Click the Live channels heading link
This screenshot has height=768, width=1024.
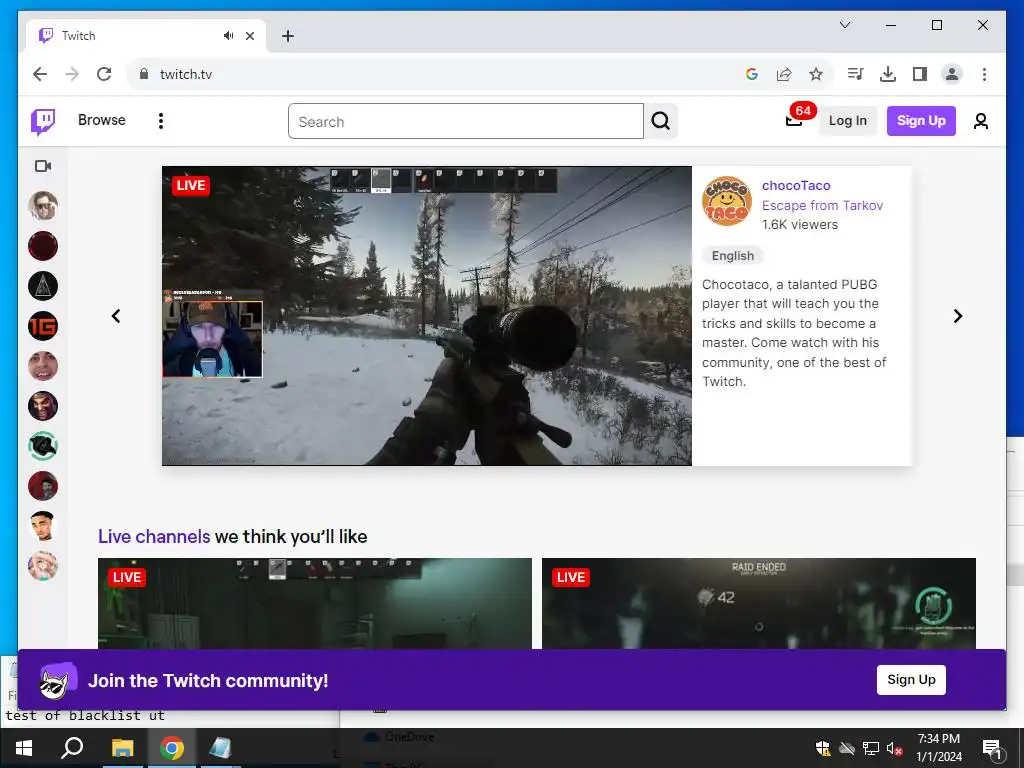tap(154, 537)
